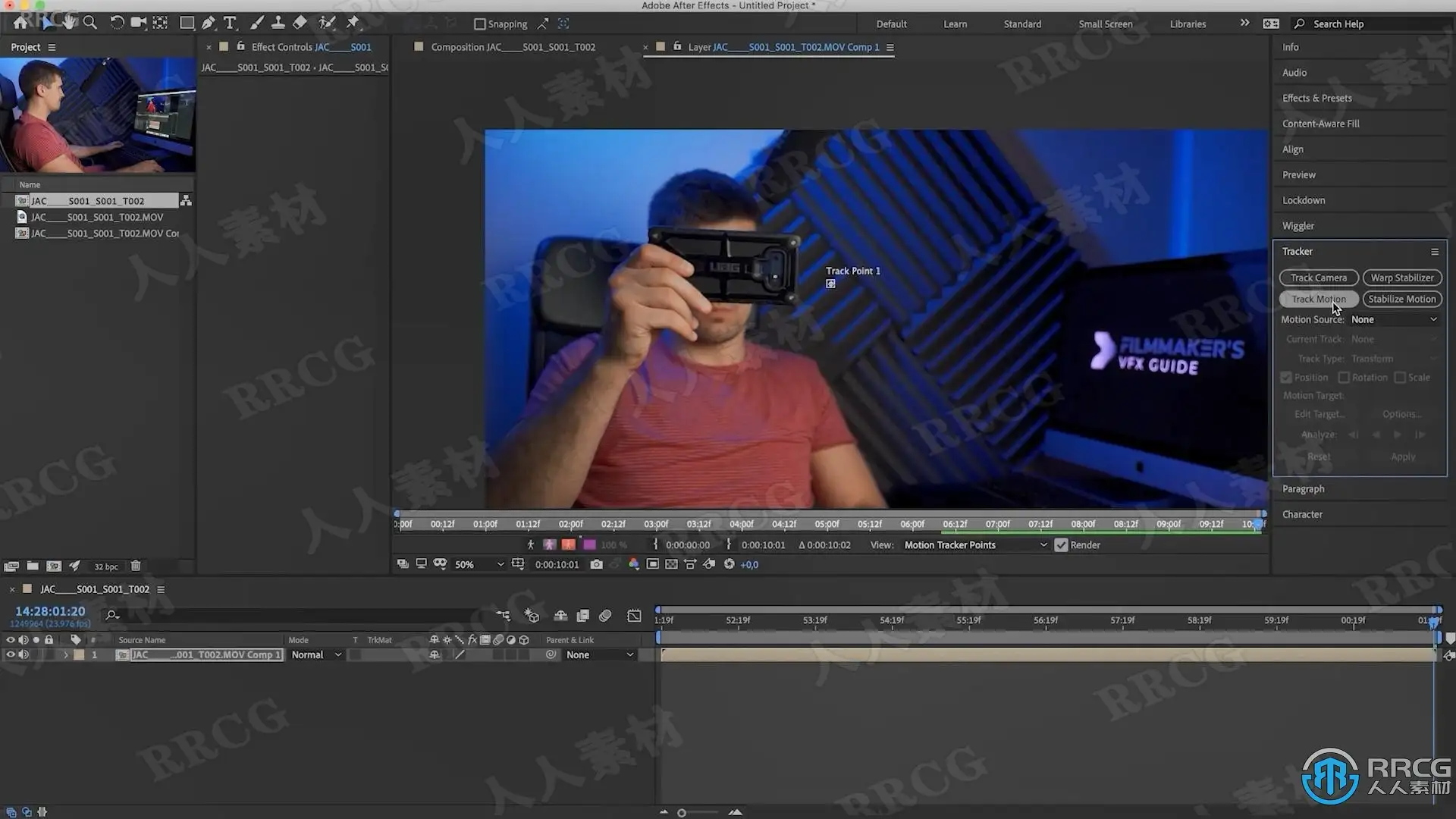Image resolution: width=1456 pixels, height=819 pixels.
Task: Select the Zoom tool in toolbar
Action: tap(90, 23)
